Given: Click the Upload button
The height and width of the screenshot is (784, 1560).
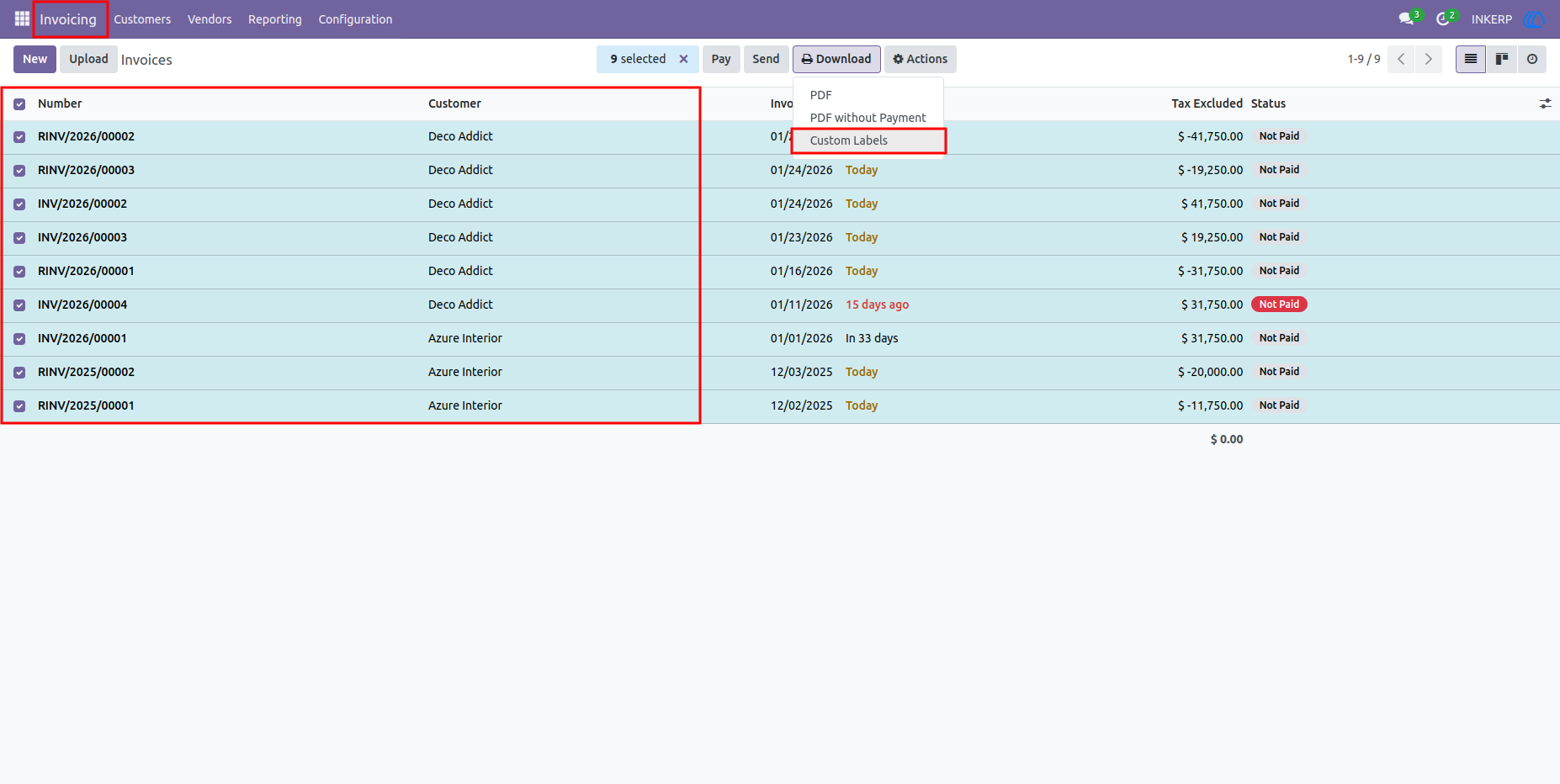Looking at the screenshot, I should (x=88, y=59).
